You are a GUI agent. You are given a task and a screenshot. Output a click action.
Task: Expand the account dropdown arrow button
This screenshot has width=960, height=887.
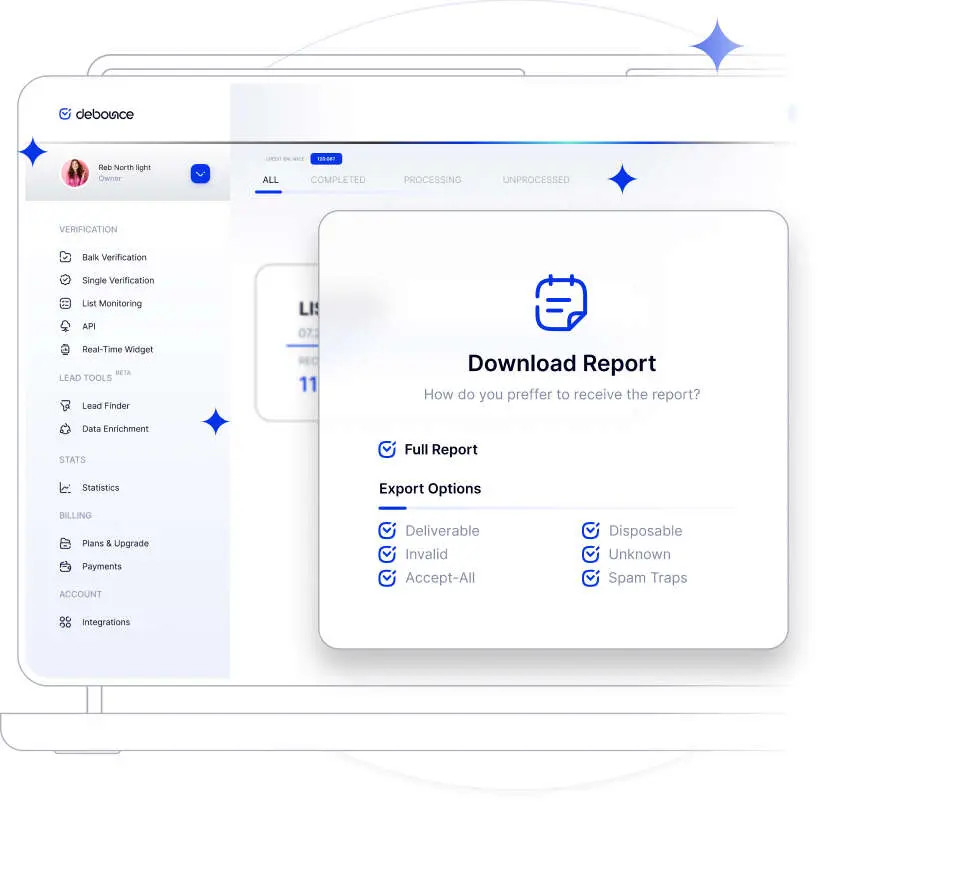point(200,173)
